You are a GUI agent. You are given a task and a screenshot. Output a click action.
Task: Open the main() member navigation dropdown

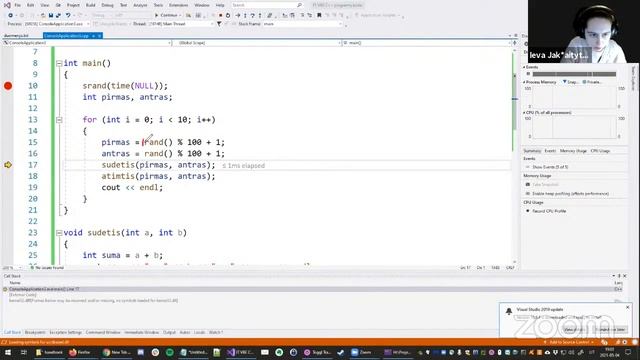point(426,43)
